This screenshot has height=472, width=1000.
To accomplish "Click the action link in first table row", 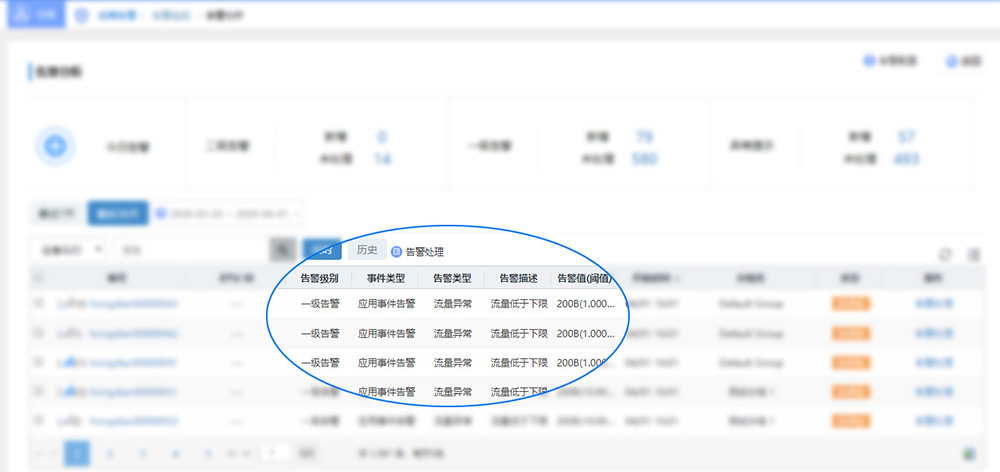I will pos(933,303).
